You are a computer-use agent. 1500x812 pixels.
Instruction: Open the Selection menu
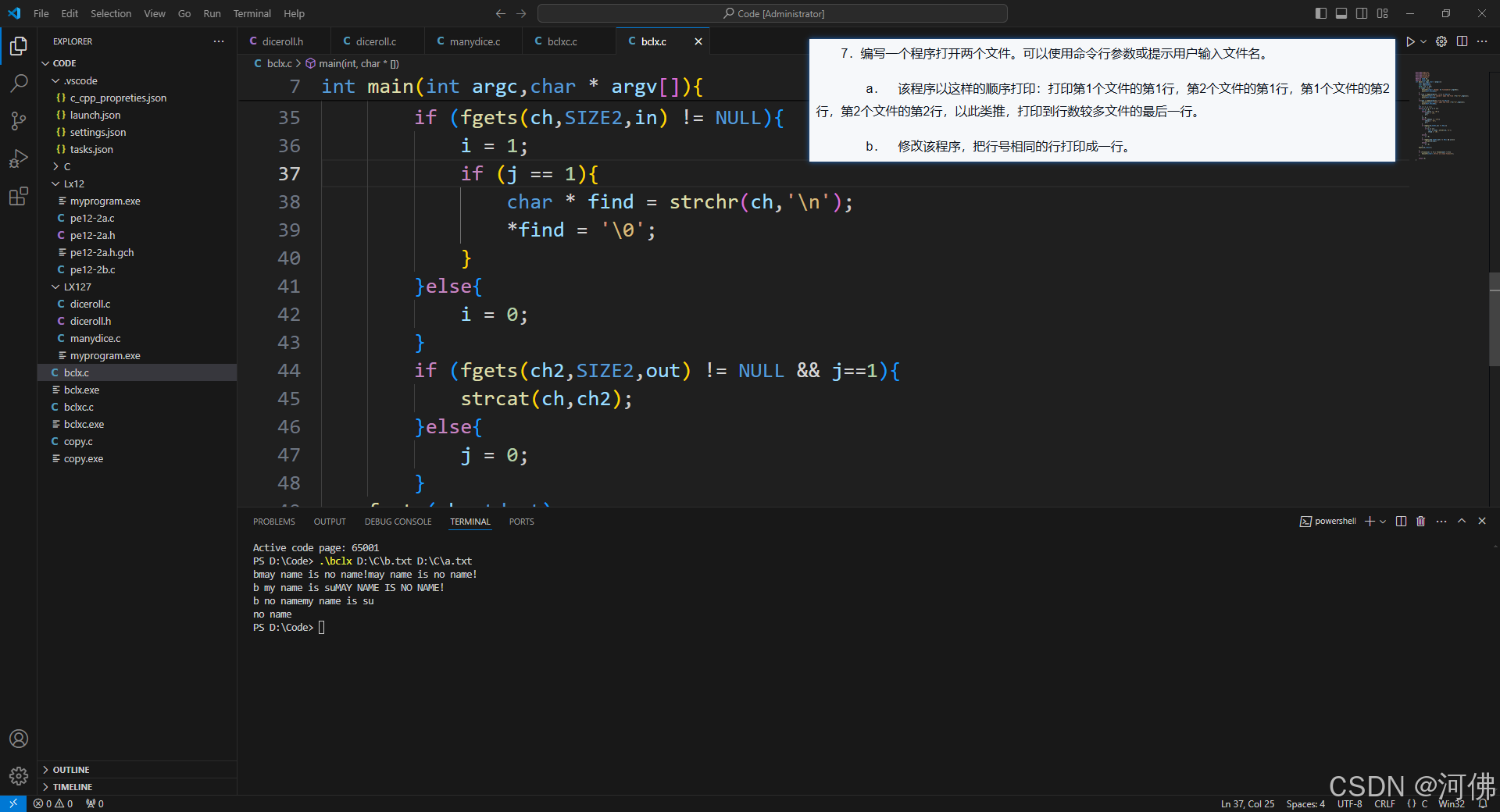pyautogui.click(x=111, y=13)
